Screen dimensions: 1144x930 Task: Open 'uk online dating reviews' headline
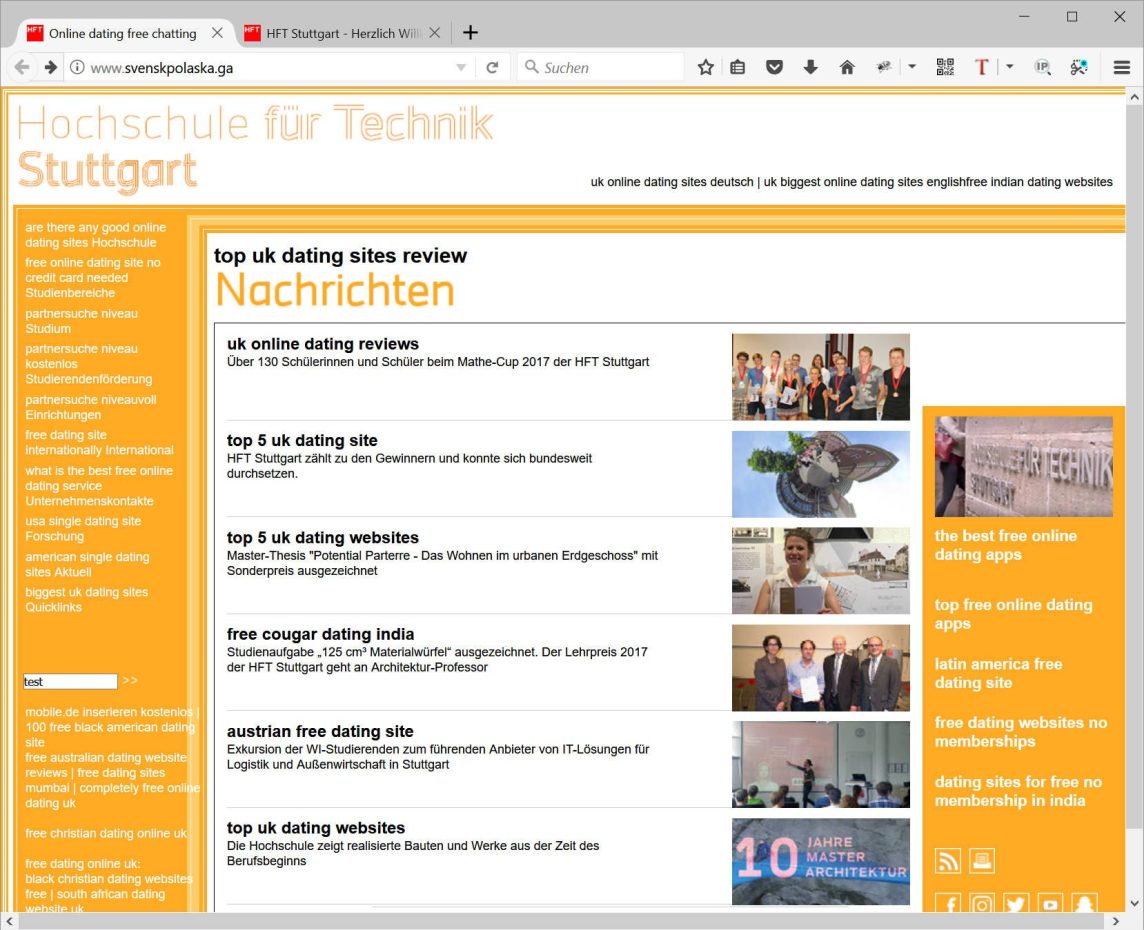tap(322, 344)
